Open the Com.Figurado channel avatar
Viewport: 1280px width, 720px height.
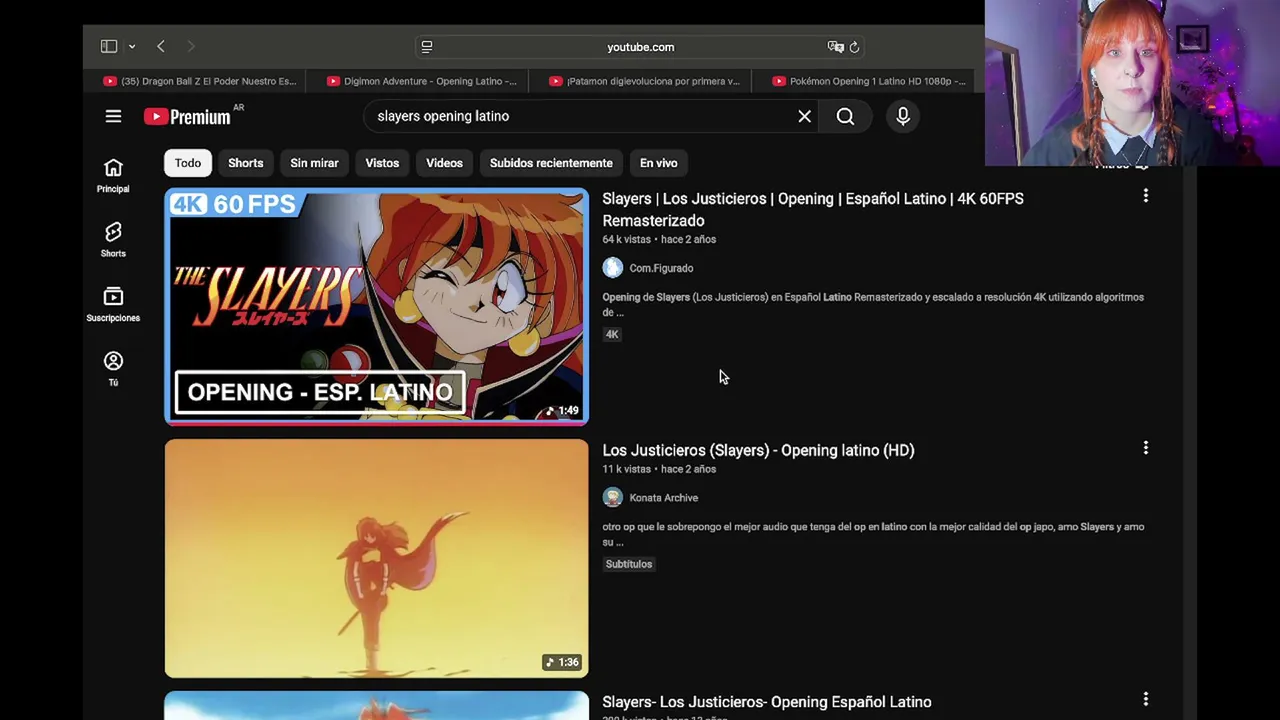[x=612, y=268]
